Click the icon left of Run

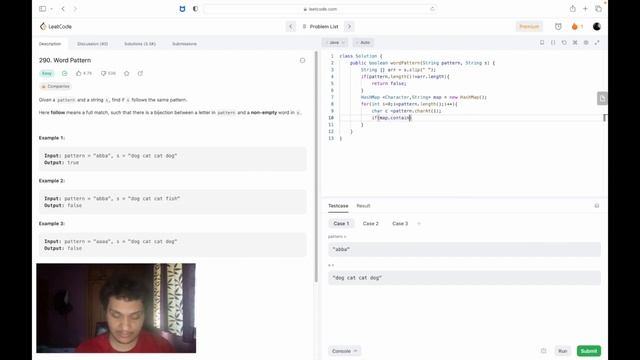coord(543,351)
